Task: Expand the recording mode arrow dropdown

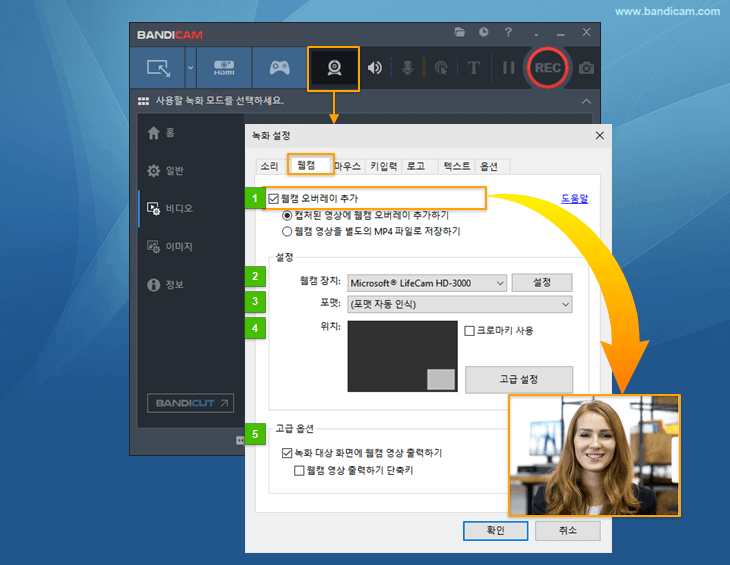Action: (190, 68)
